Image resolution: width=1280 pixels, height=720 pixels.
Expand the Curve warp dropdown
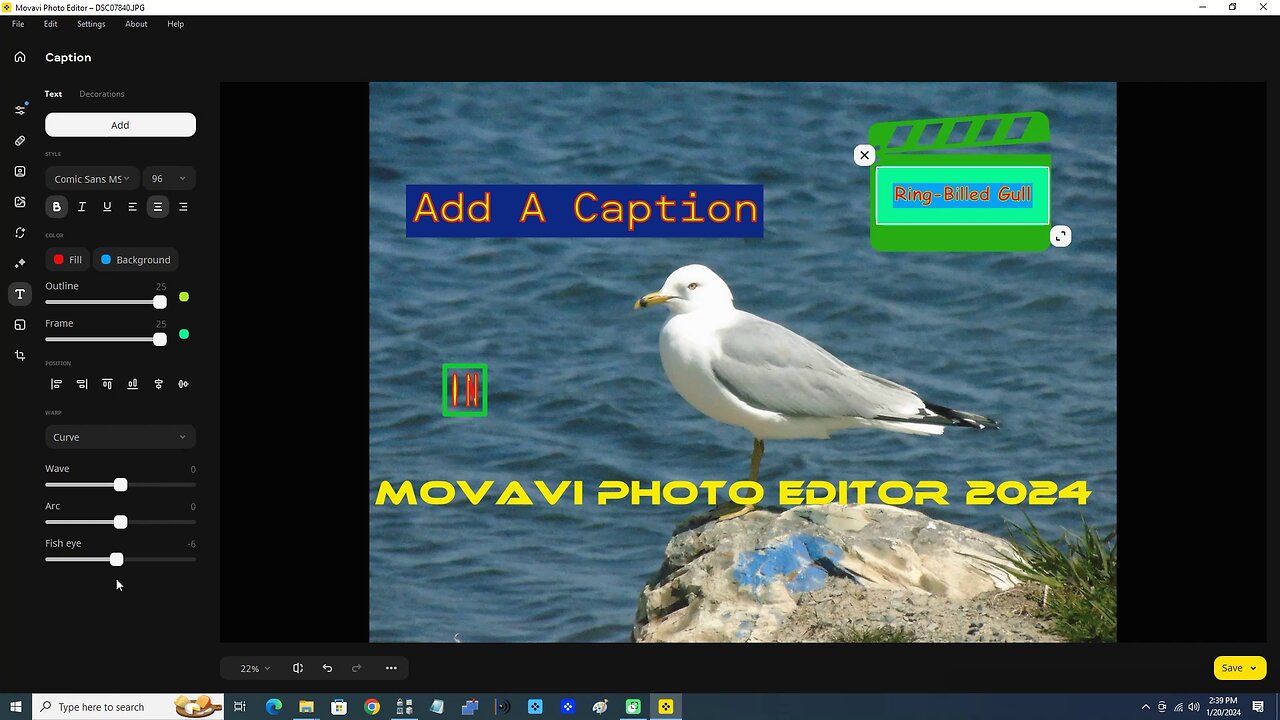click(x=120, y=437)
